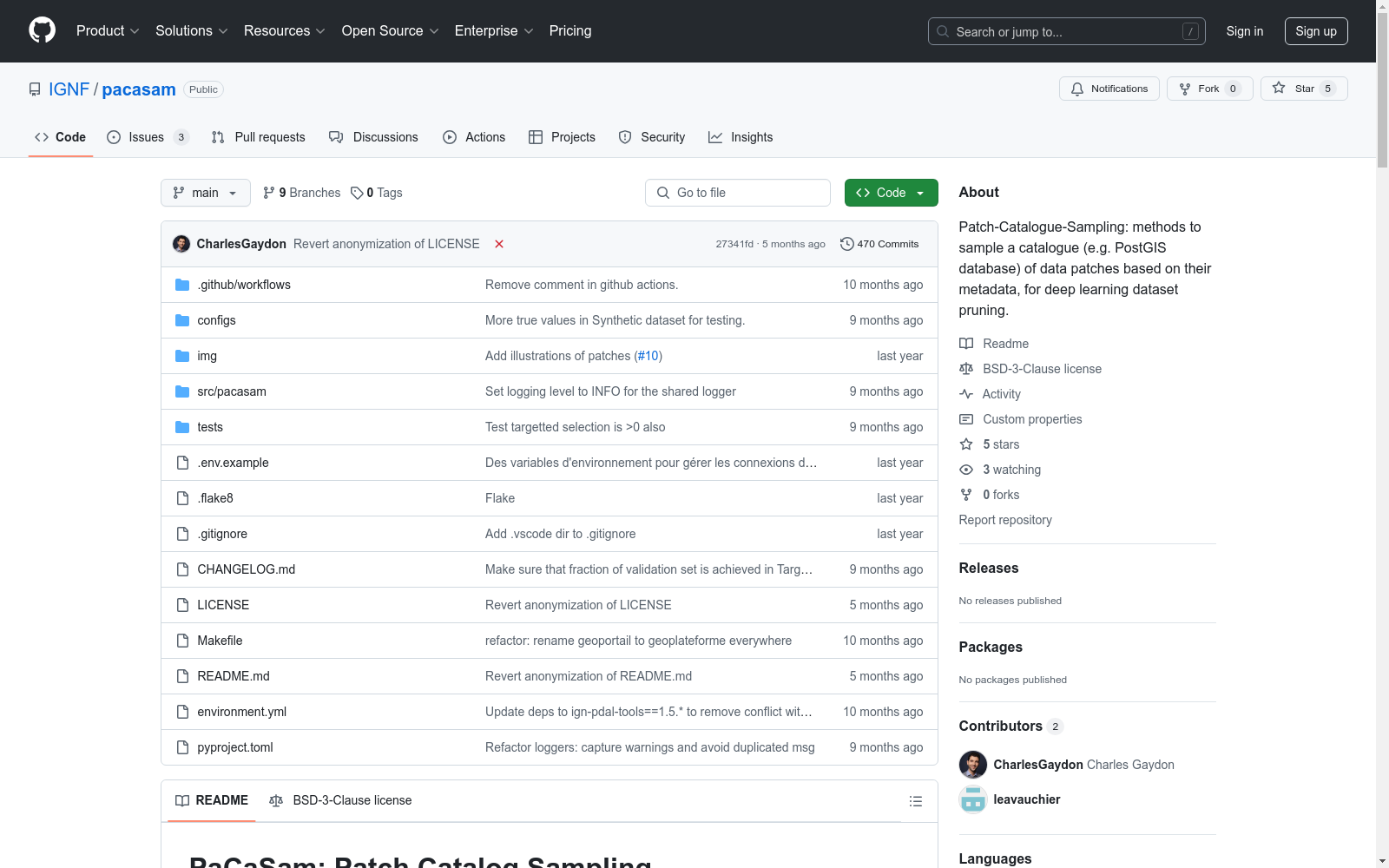
Task: Open the Pricing link
Action: [x=570, y=31]
